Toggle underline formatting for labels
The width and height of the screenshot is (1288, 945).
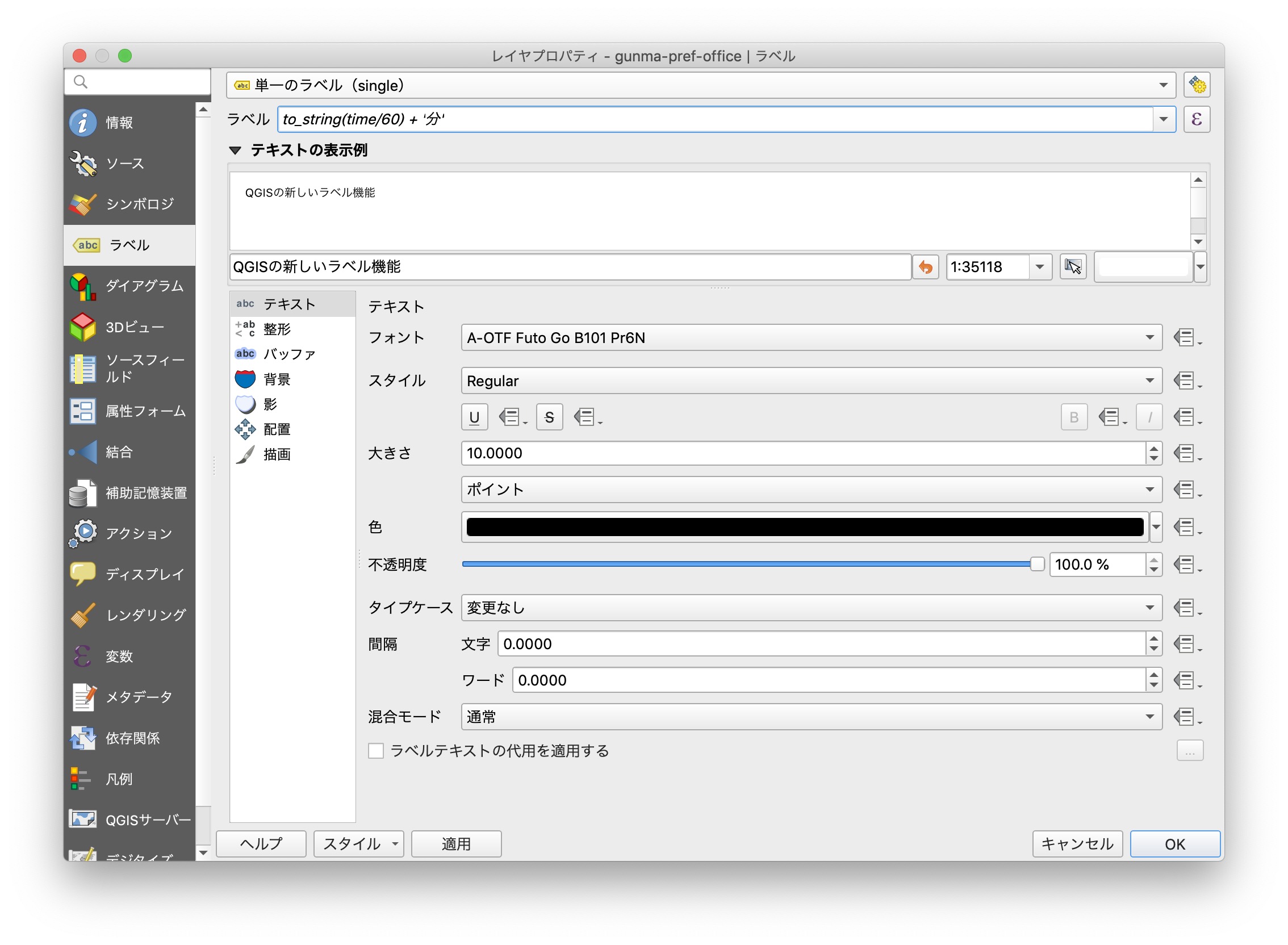pos(474,417)
